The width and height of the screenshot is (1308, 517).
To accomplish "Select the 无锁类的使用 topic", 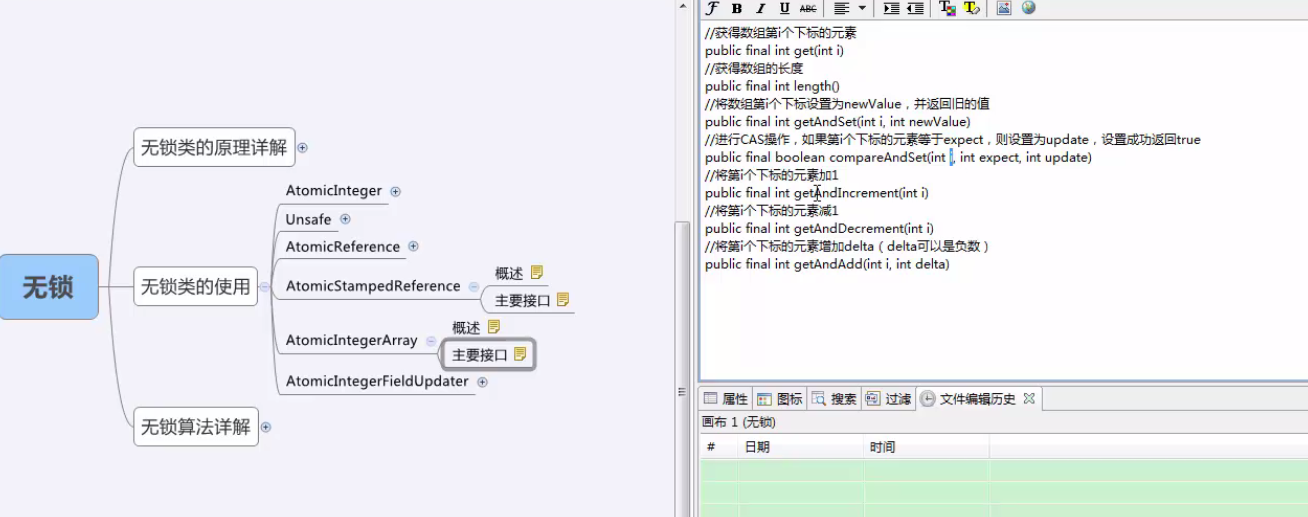I will (x=195, y=287).
